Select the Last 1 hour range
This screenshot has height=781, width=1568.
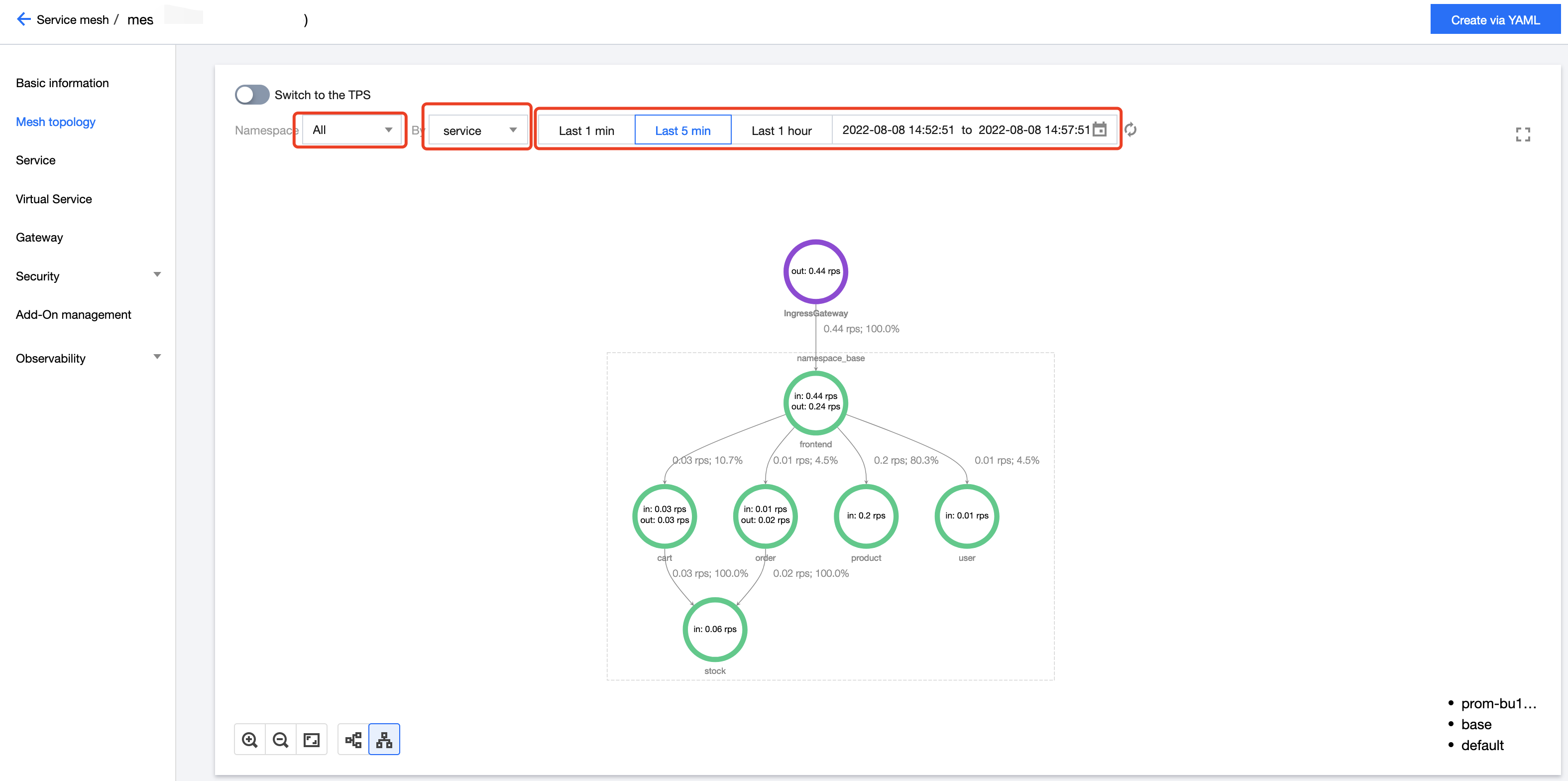click(781, 130)
